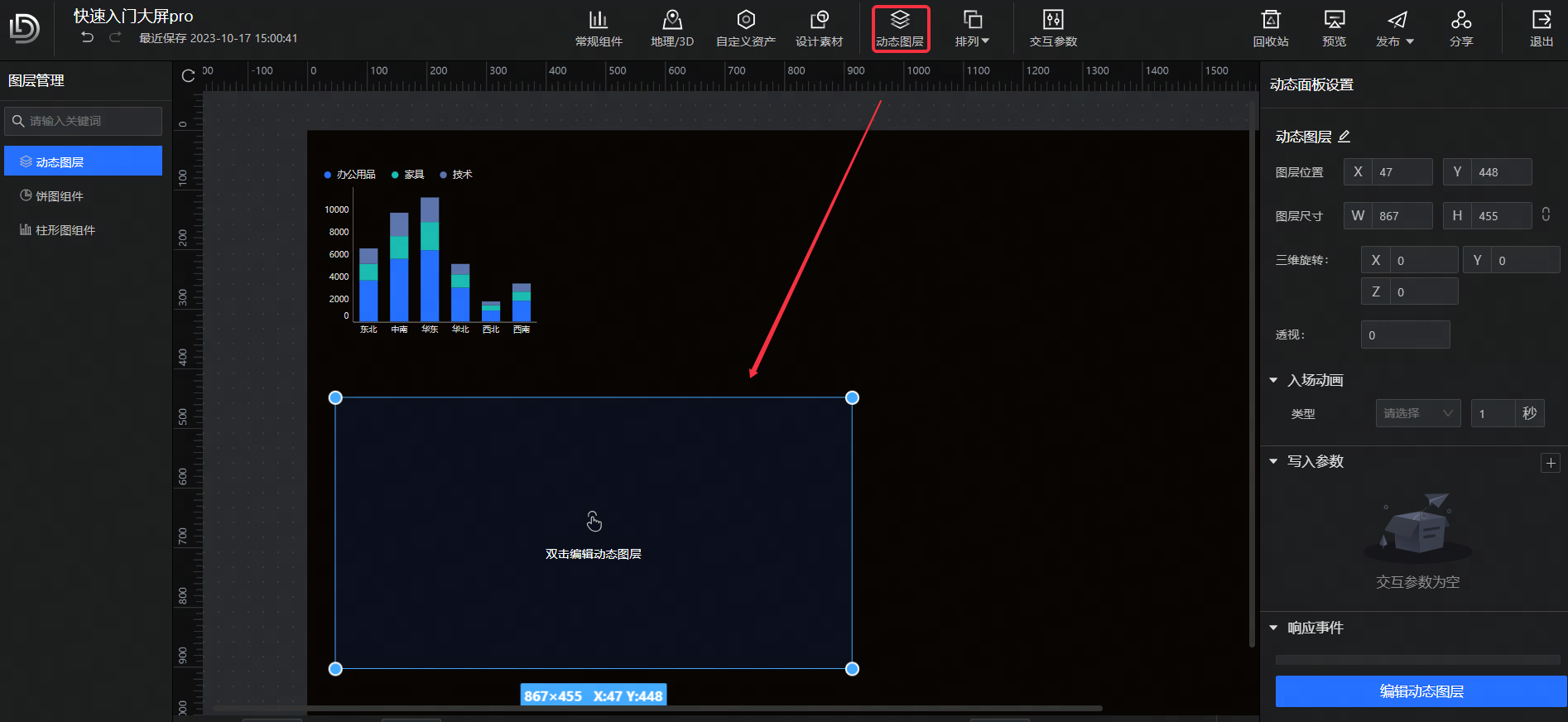Redo the last action
The image size is (1568, 722).
click(x=115, y=37)
